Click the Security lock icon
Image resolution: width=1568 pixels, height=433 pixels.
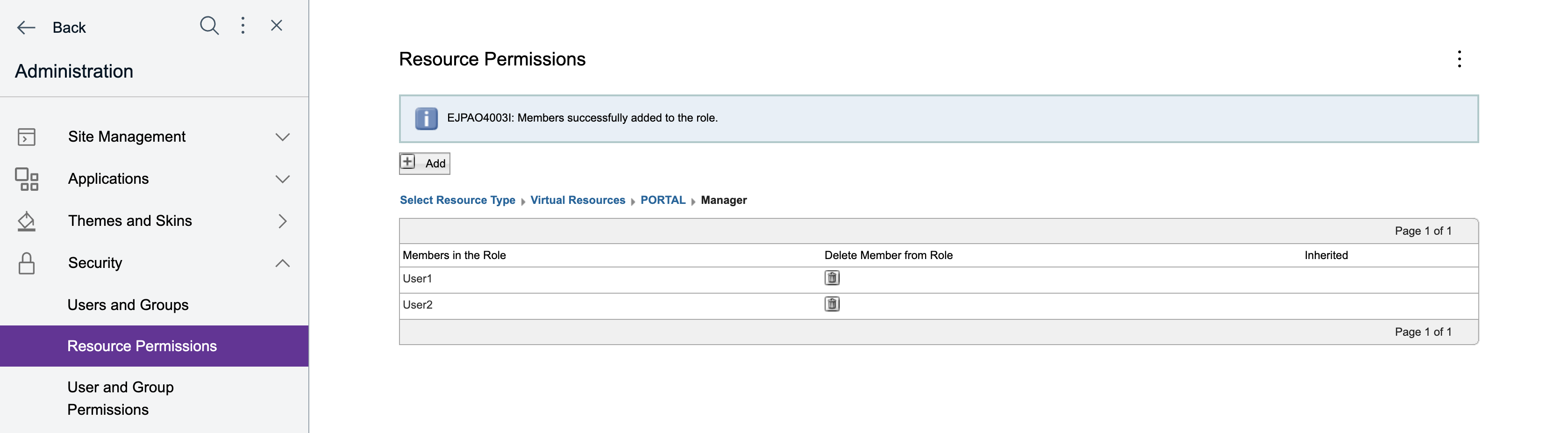tap(26, 263)
